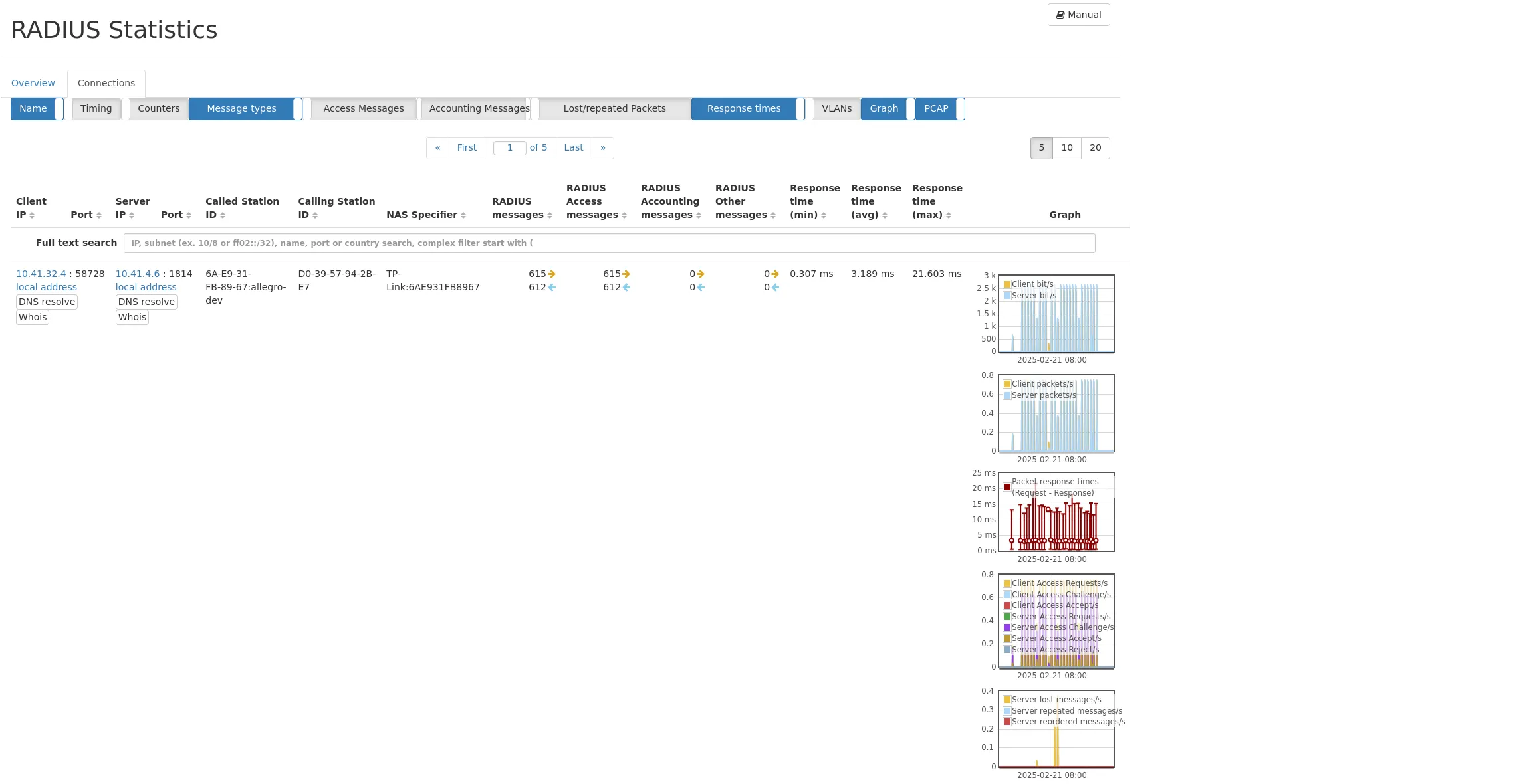Sort by Called Station ID arrows
This screenshot has height=784, width=1539.
223,215
